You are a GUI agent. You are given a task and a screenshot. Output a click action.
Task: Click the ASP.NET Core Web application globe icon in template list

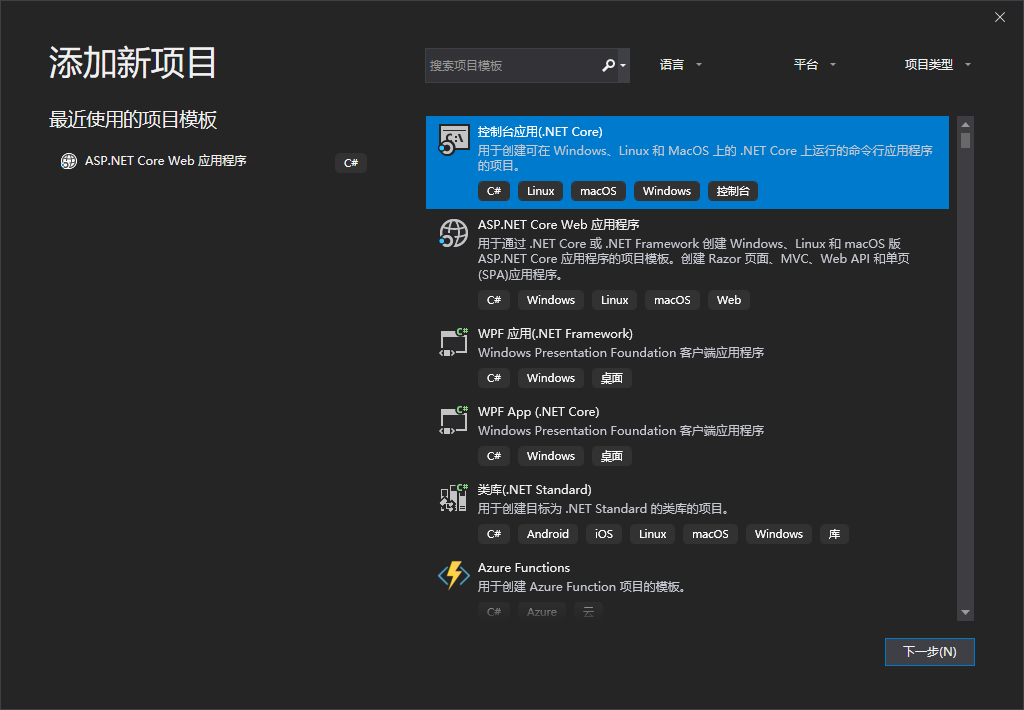tap(453, 233)
